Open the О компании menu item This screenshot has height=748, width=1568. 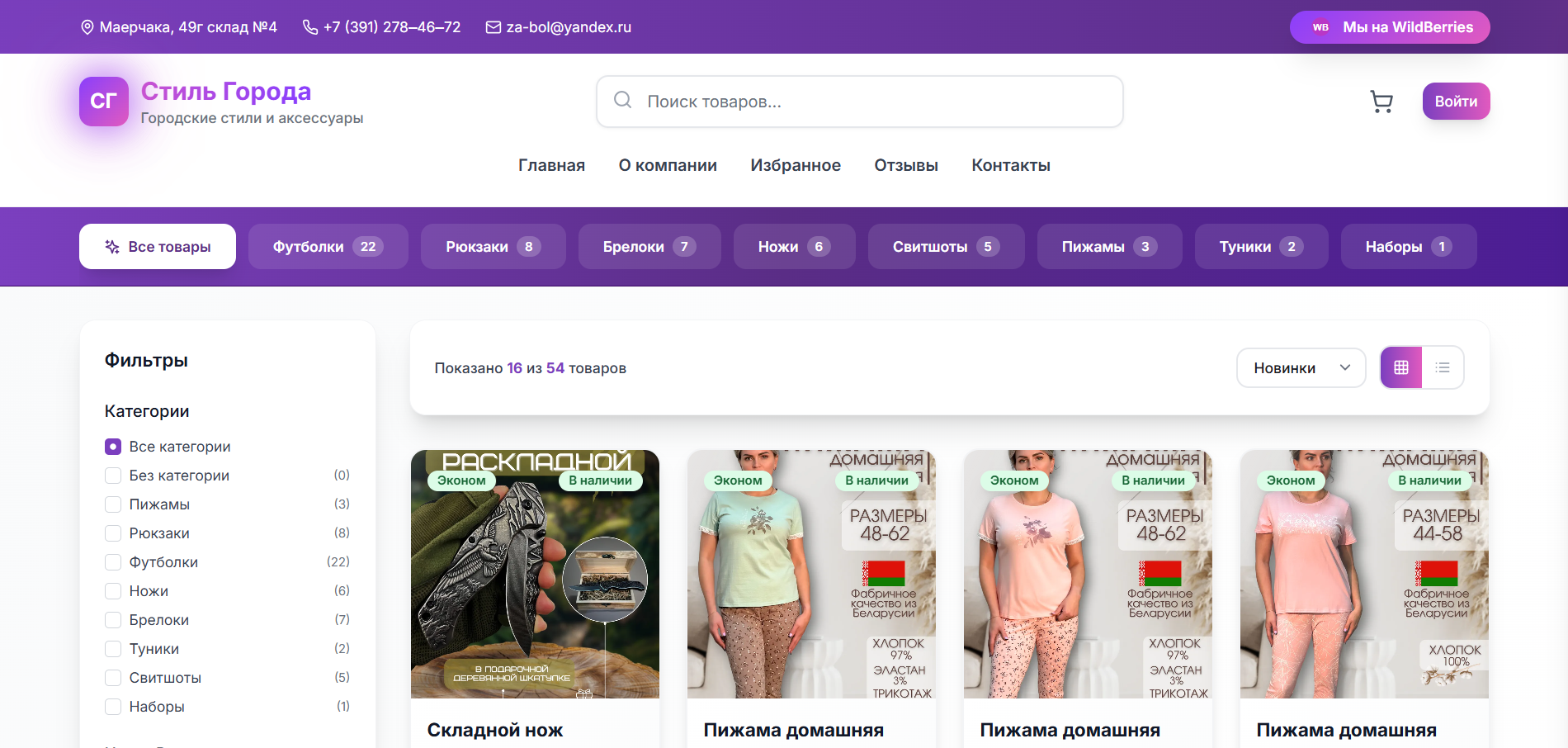pyautogui.click(x=667, y=165)
